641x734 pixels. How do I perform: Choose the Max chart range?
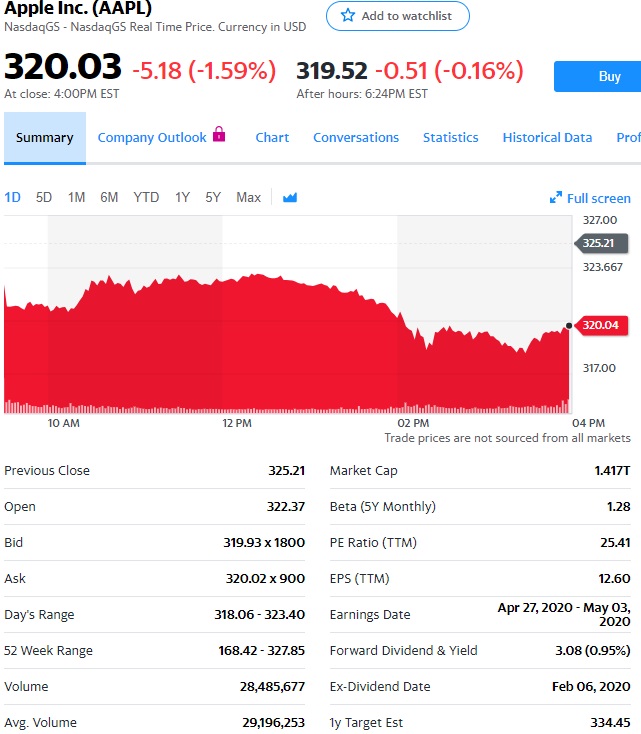(248, 198)
